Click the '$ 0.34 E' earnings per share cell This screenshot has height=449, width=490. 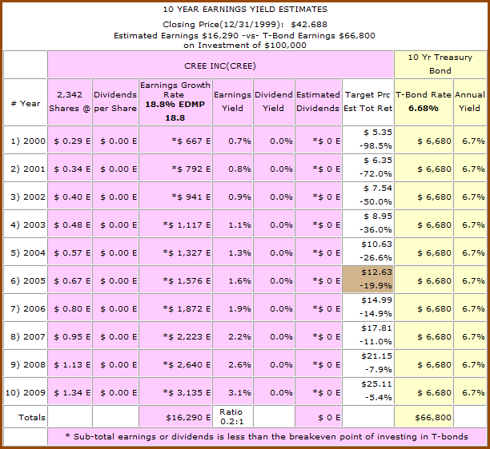click(x=70, y=168)
